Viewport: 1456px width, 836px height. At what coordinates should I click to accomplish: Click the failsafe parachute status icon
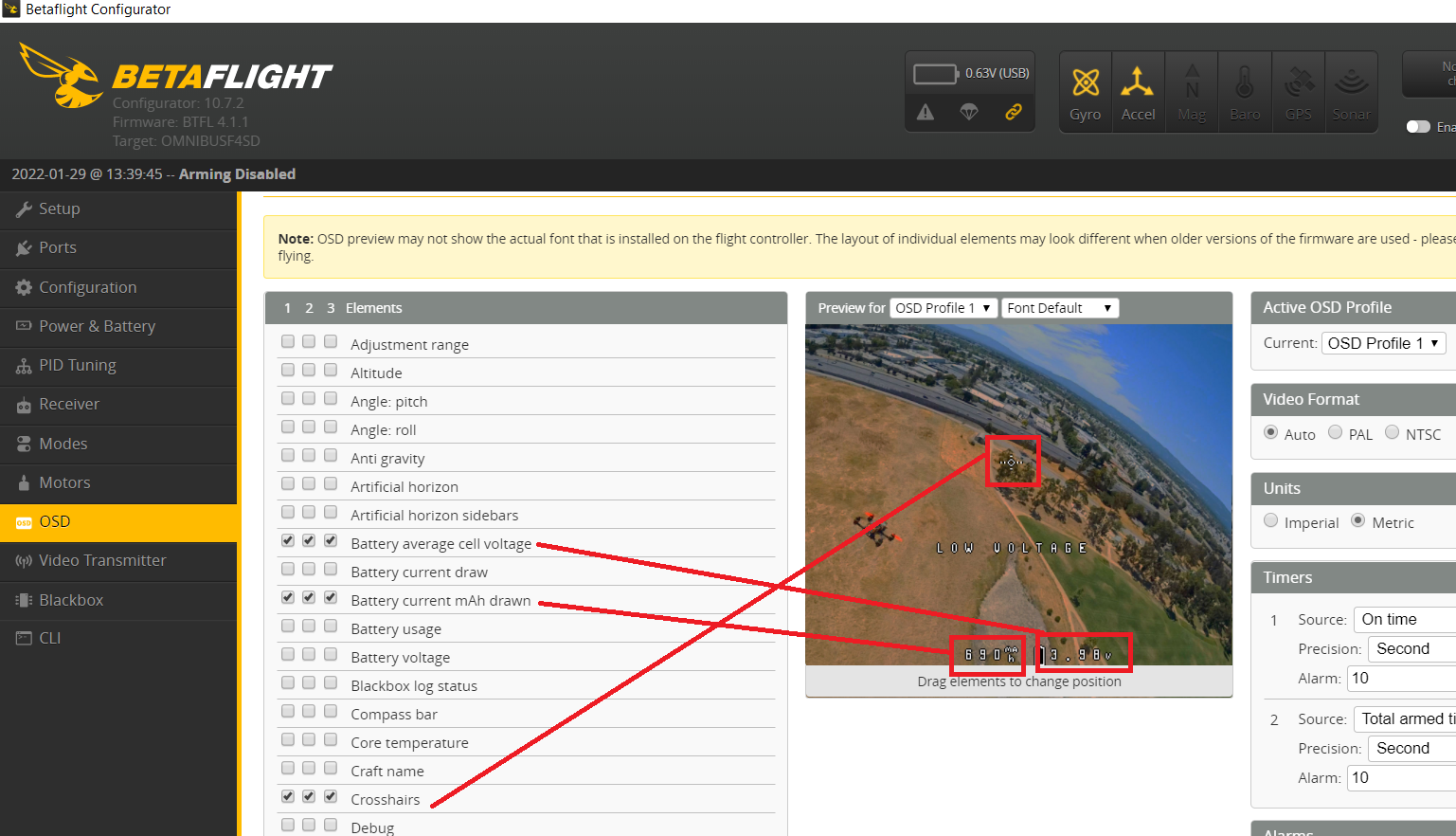[969, 112]
